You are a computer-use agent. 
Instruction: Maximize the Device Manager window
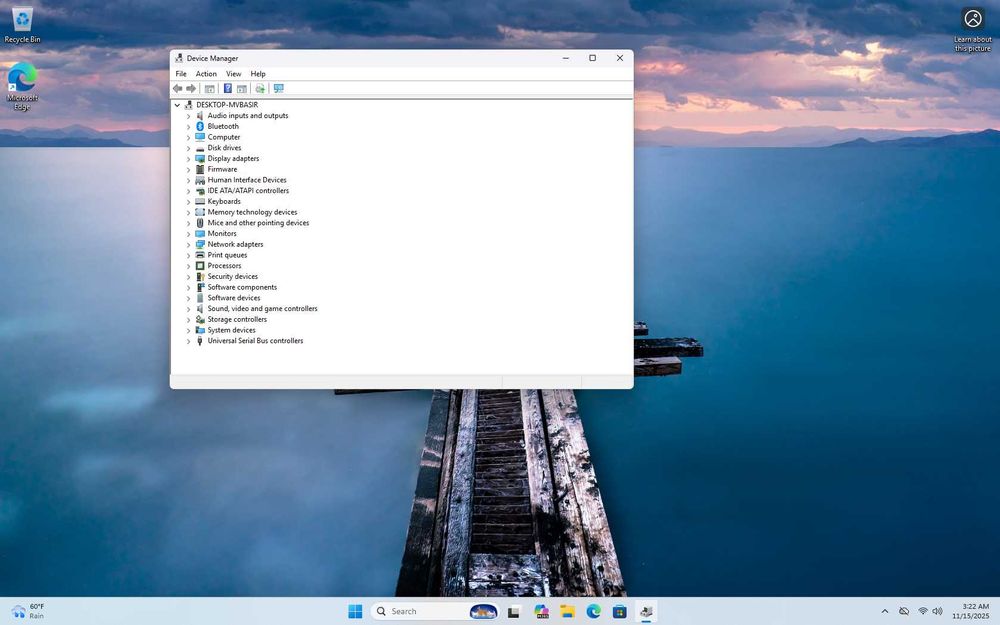click(x=592, y=58)
